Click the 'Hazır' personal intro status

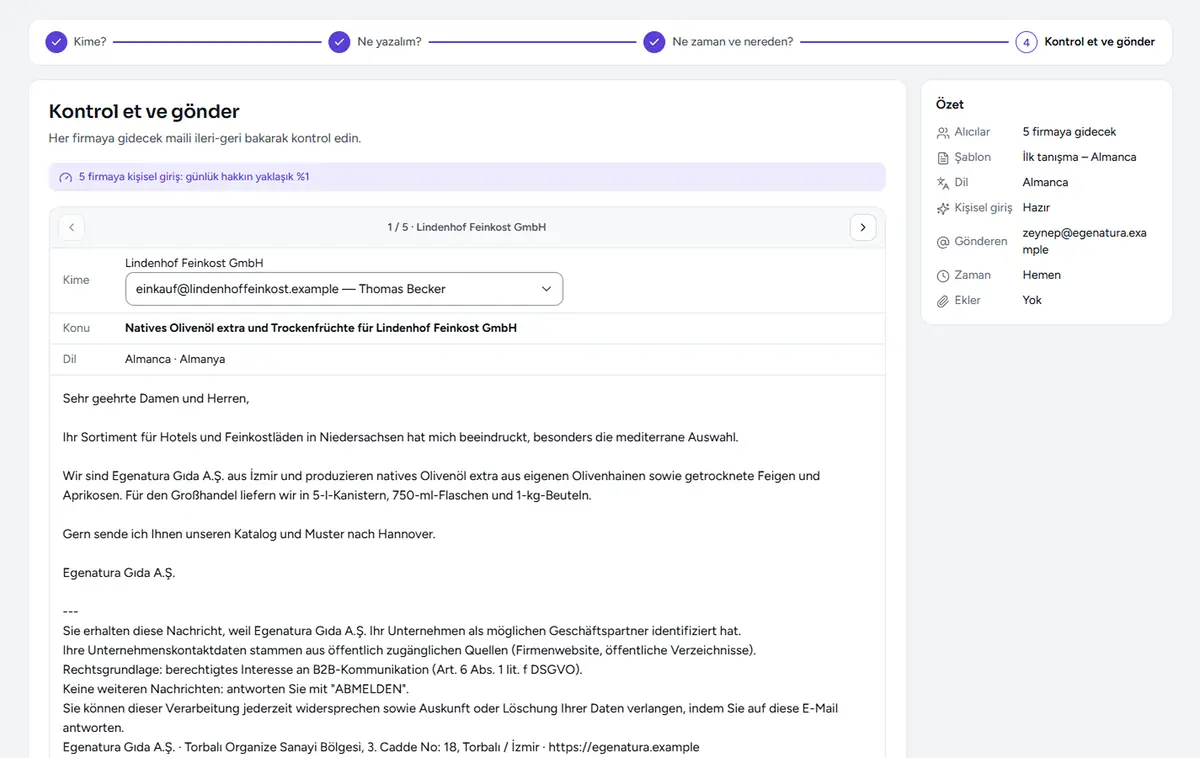[1036, 208]
